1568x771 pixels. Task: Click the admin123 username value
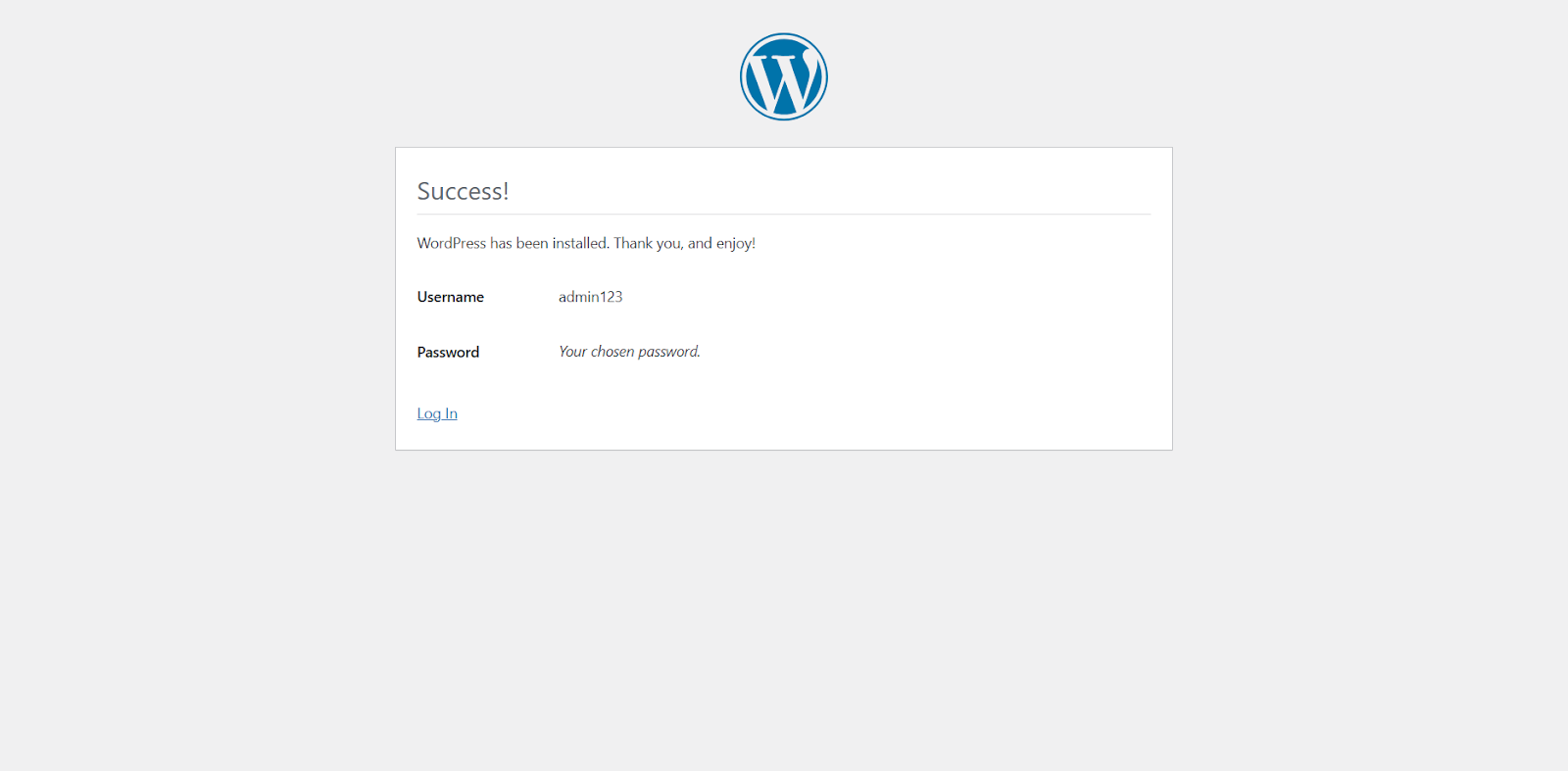(x=590, y=297)
